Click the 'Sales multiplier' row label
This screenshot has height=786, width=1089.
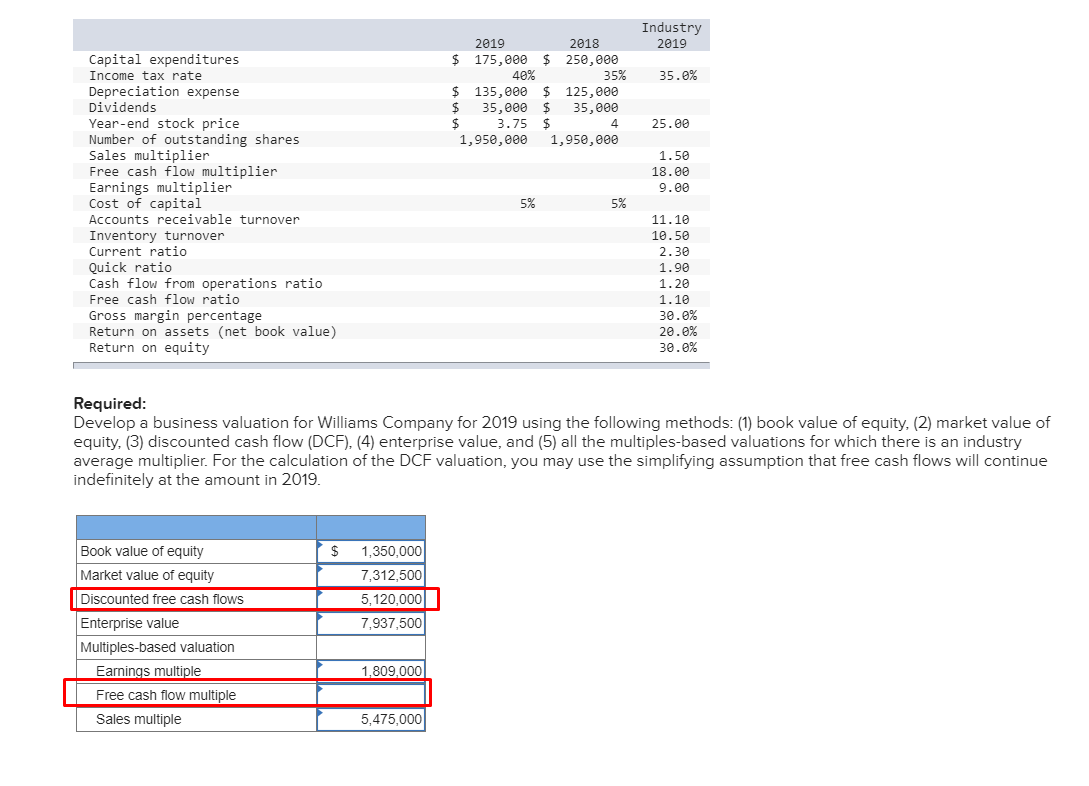149,156
